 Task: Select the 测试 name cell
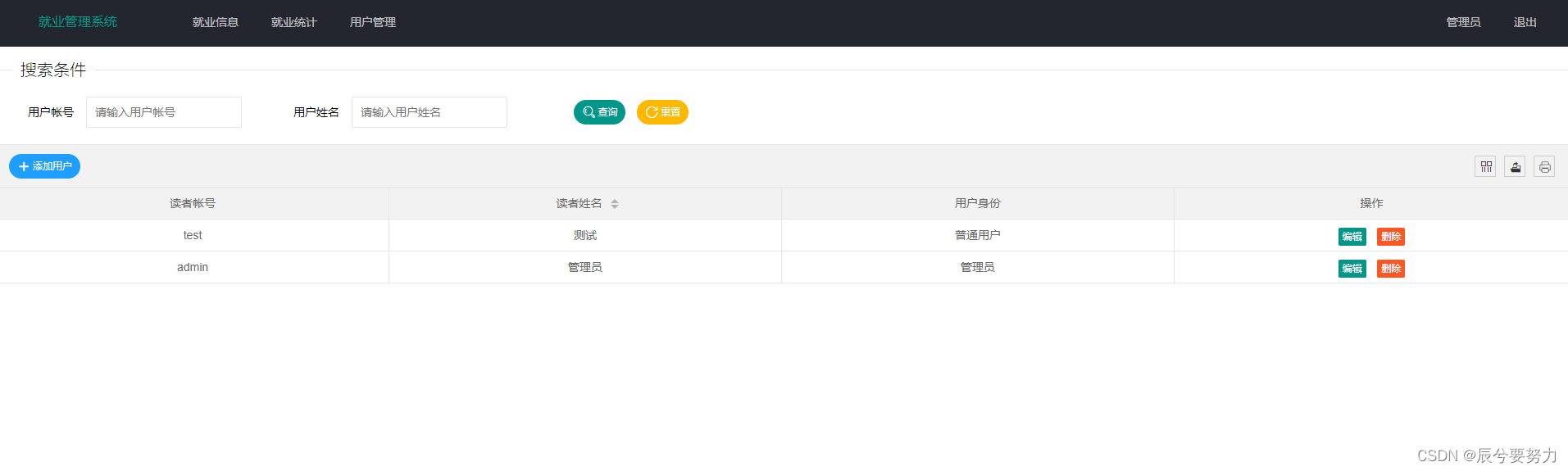pyautogui.click(x=585, y=235)
